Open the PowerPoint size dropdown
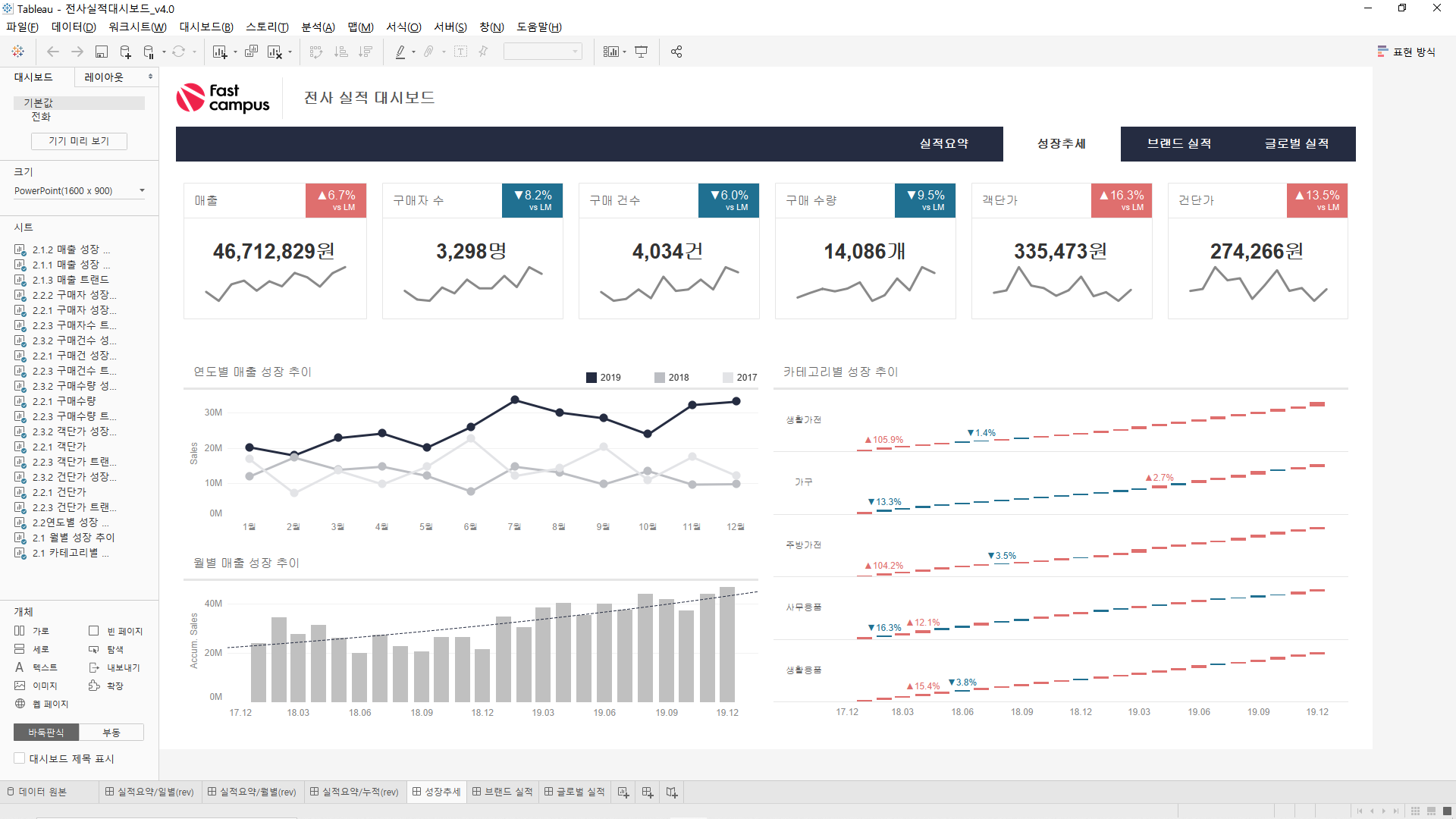 click(x=80, y=190)
